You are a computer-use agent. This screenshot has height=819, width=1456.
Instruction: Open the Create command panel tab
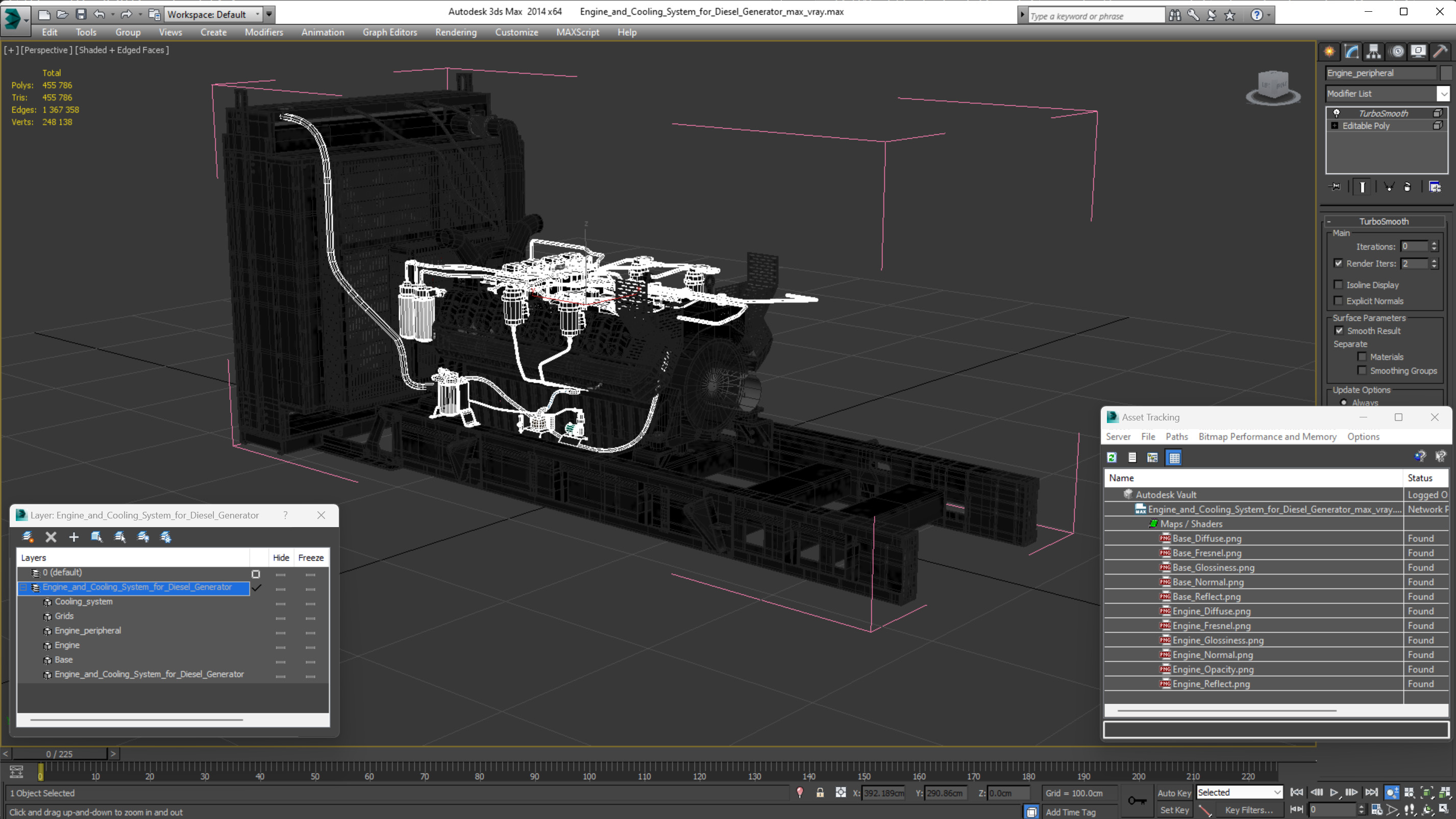point(1329,52)
